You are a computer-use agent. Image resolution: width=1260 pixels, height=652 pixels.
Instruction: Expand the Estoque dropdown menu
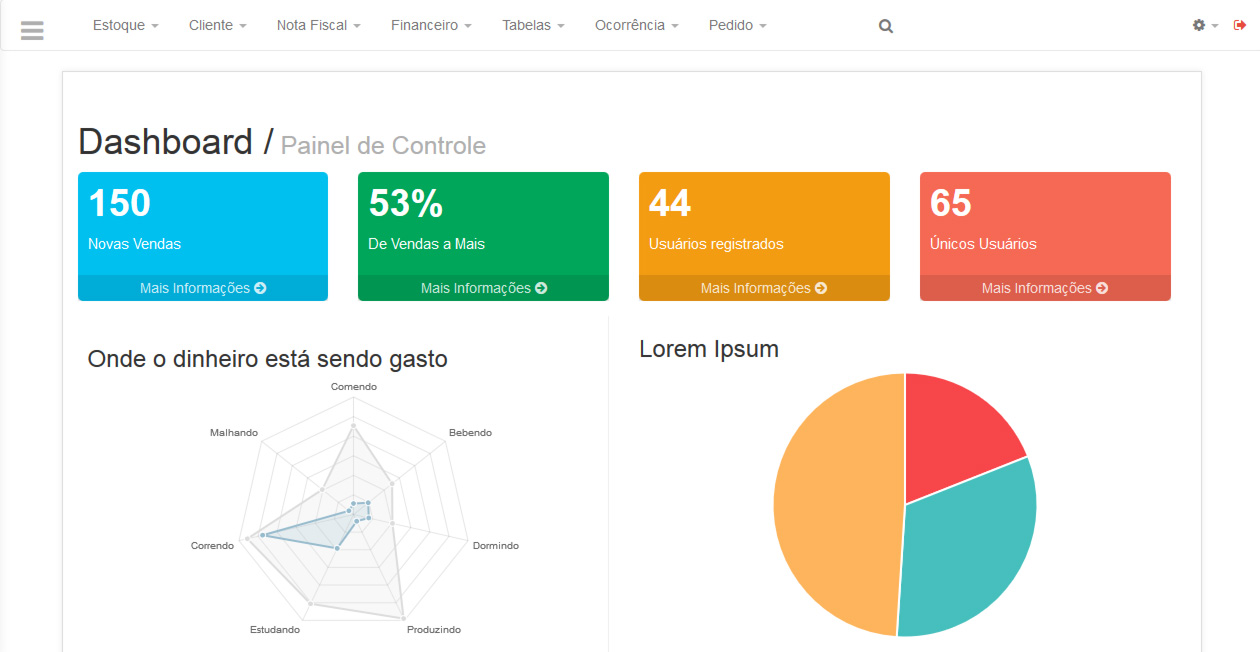coord(125,25)
